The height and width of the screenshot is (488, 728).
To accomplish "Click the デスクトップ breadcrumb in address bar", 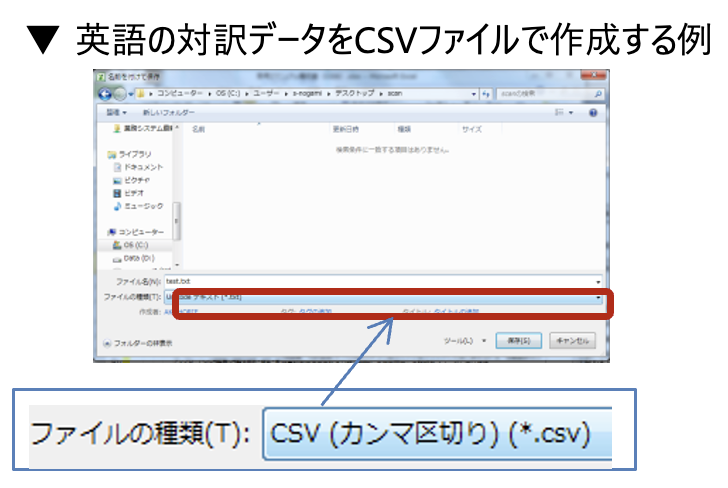I will 354,93.
